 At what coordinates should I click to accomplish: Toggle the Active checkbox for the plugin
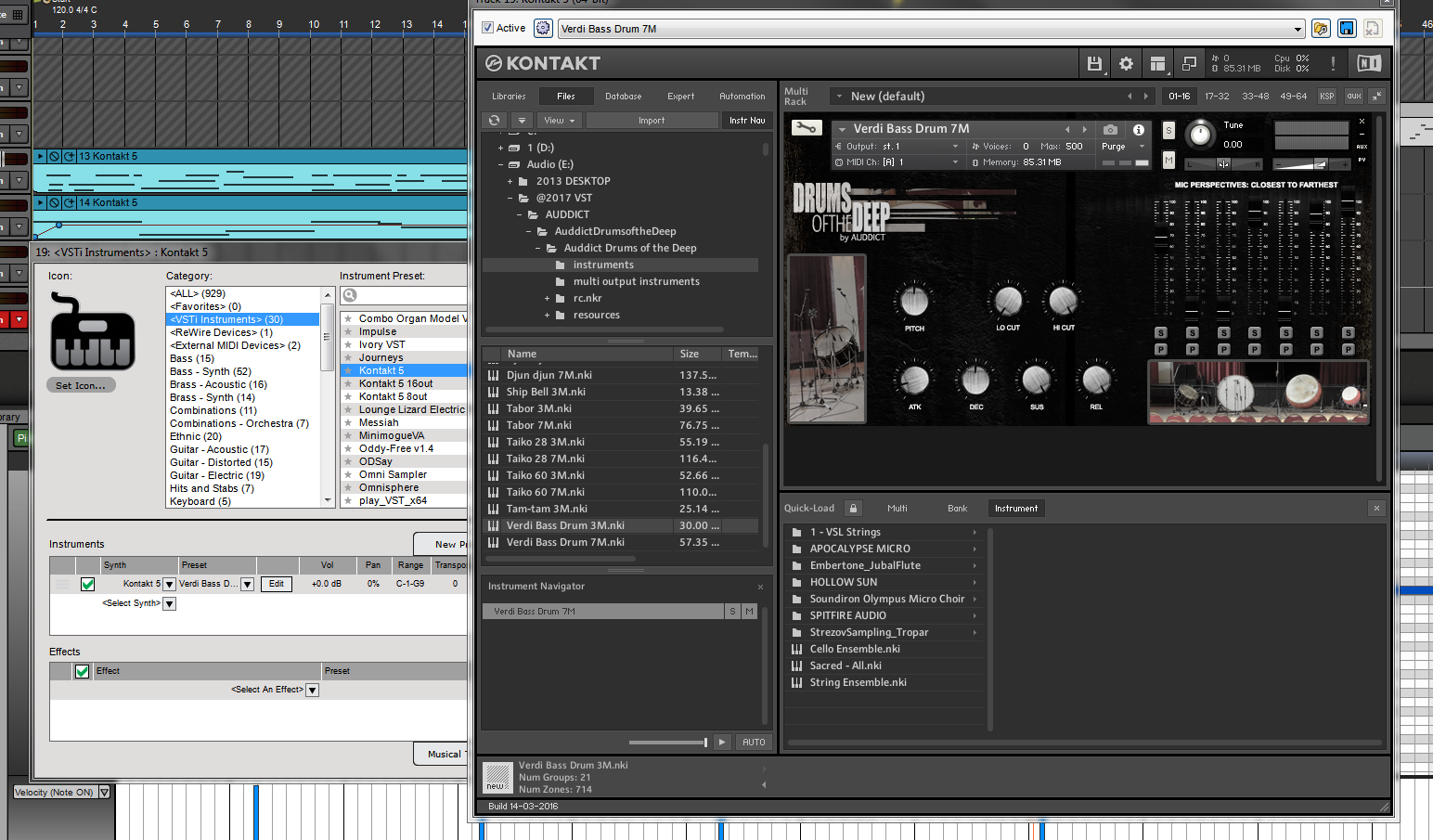click(488, 28)
